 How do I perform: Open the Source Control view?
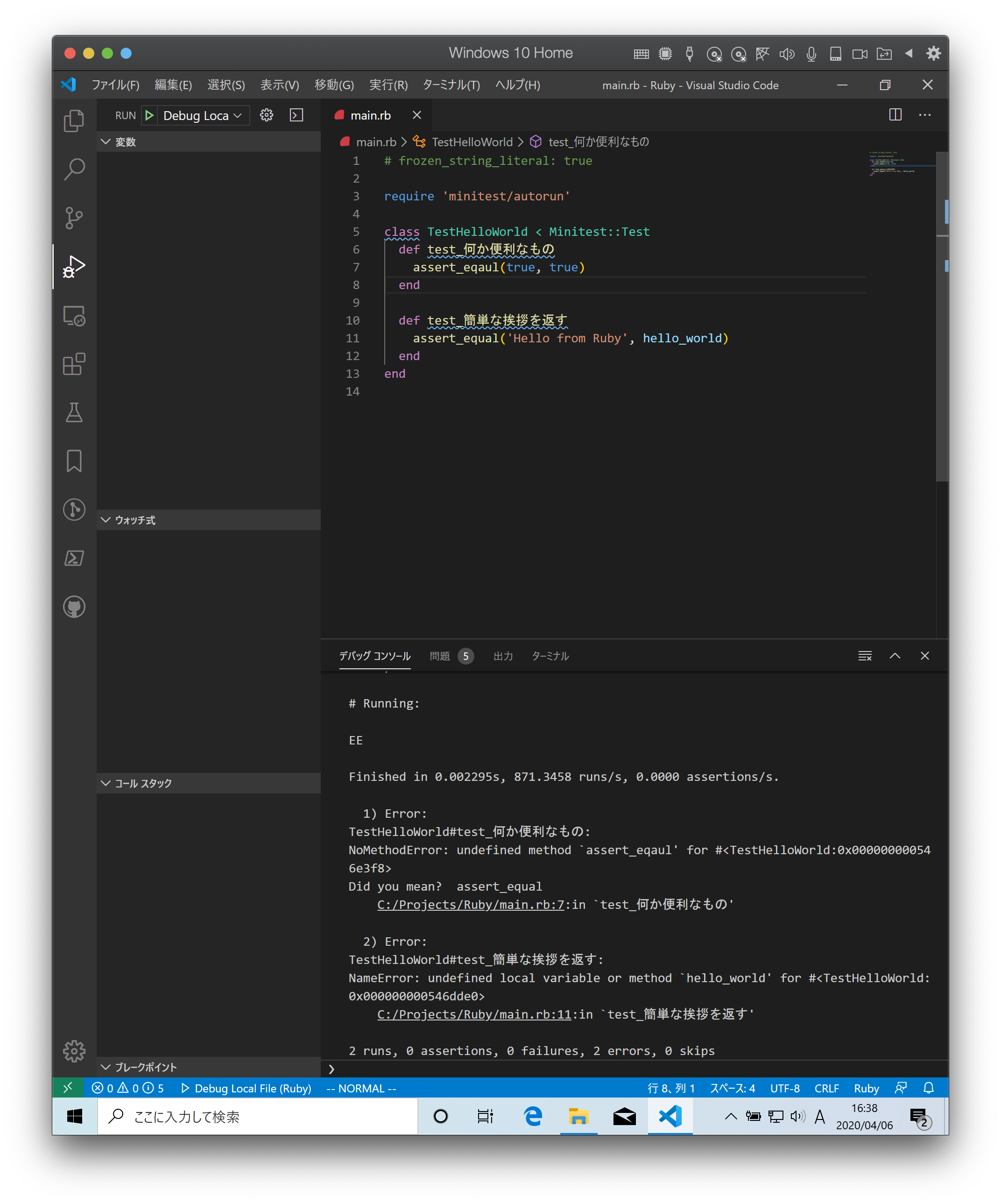click(x=74, y=218)
